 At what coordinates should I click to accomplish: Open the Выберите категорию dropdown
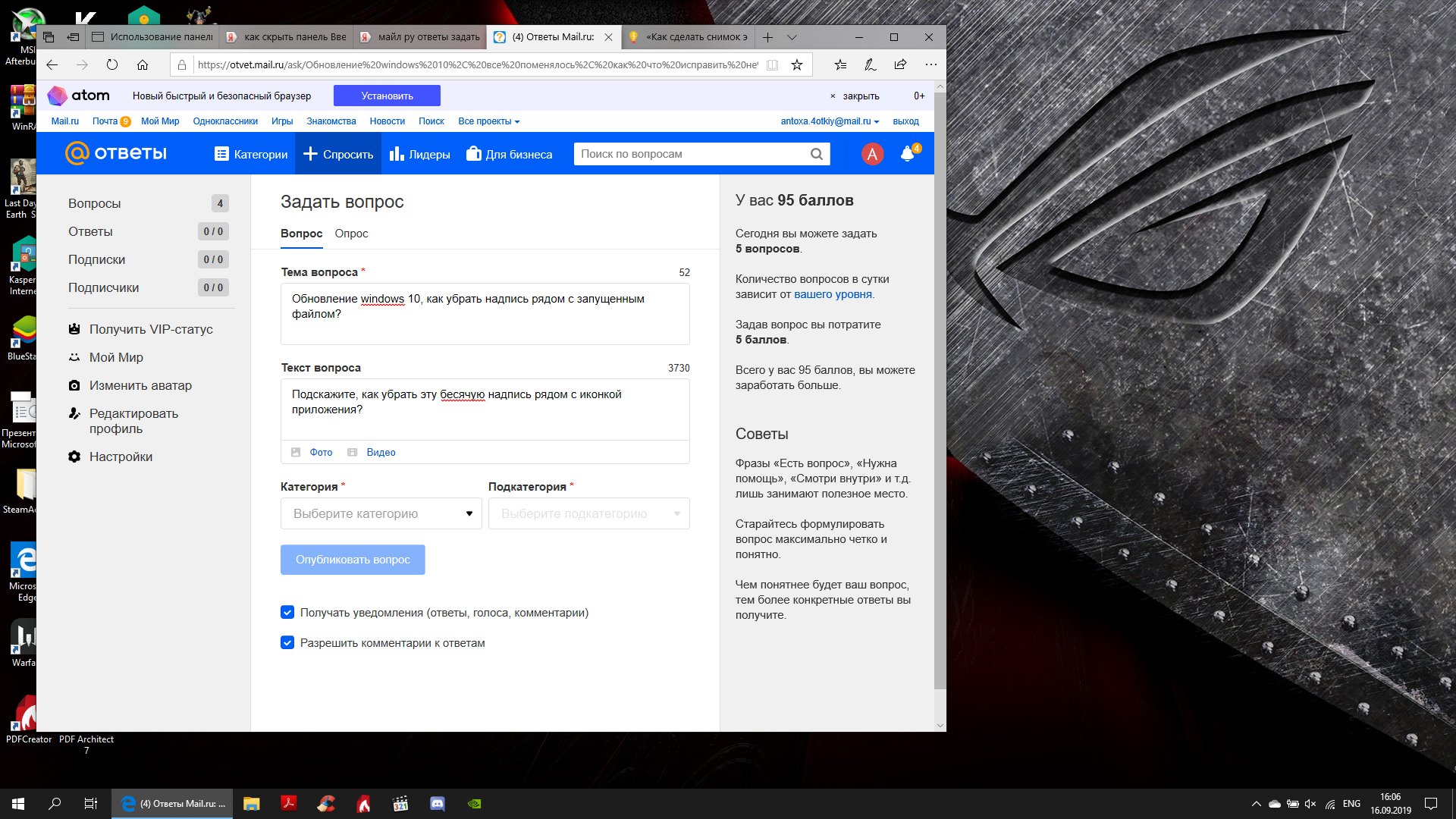[381, 514]
